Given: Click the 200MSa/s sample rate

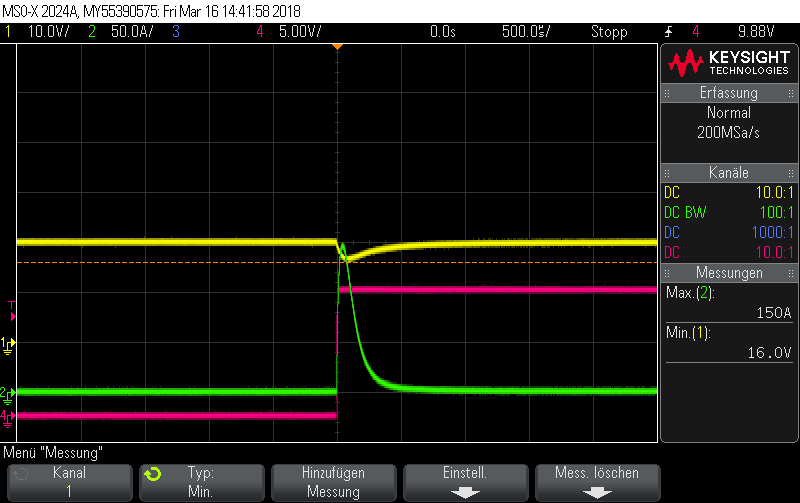Looking at the screenshot, I should 729,133.
